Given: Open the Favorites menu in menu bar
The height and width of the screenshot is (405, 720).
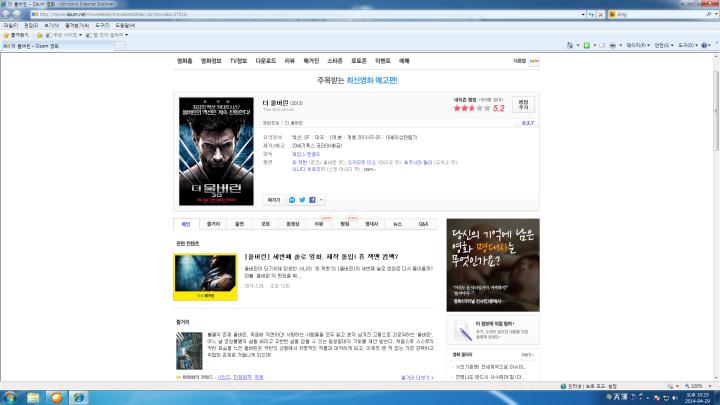Looking at the screenshot, I should coord(77,26).
